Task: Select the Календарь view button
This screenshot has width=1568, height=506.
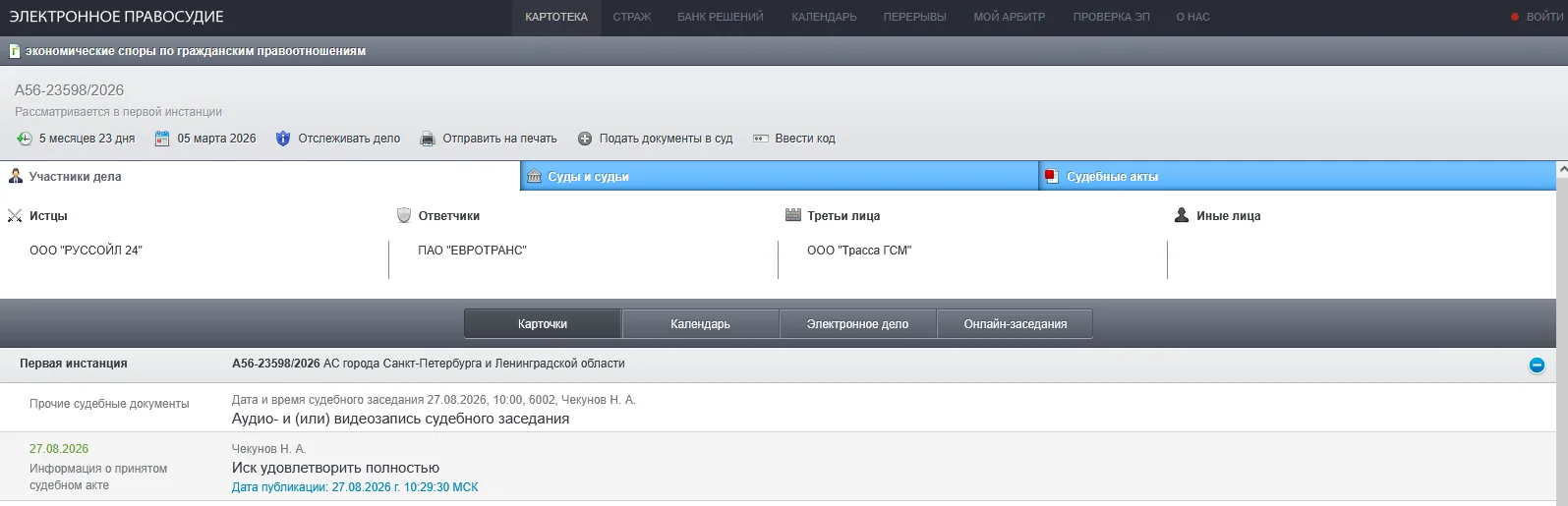Action: point(700,323)
